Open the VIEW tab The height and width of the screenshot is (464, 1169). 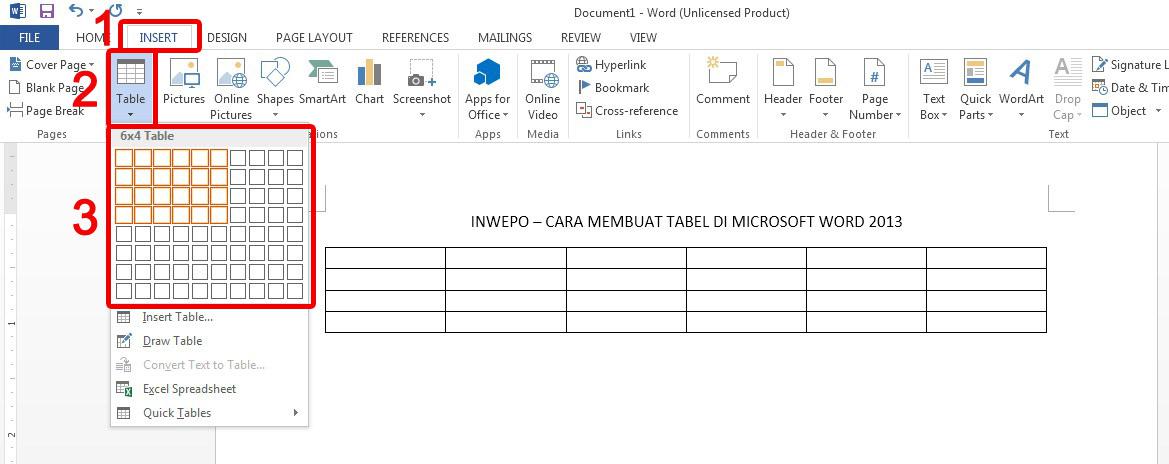(643, 37)
